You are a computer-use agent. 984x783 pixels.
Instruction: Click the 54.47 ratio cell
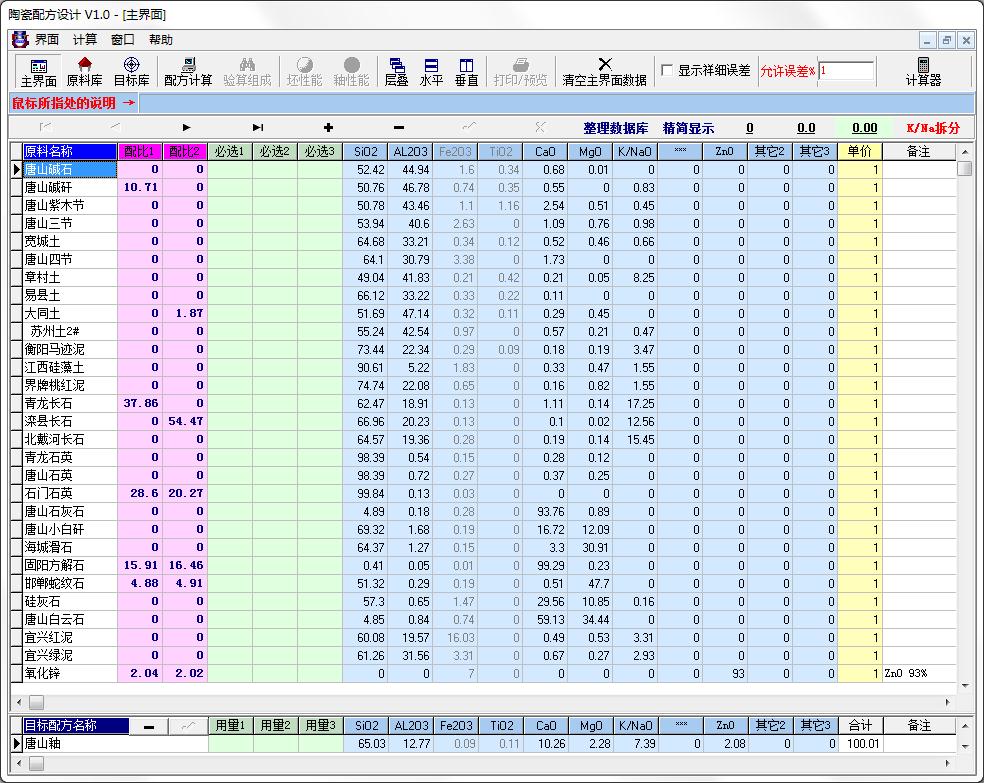pyautogui.click(x=185, y=421)
